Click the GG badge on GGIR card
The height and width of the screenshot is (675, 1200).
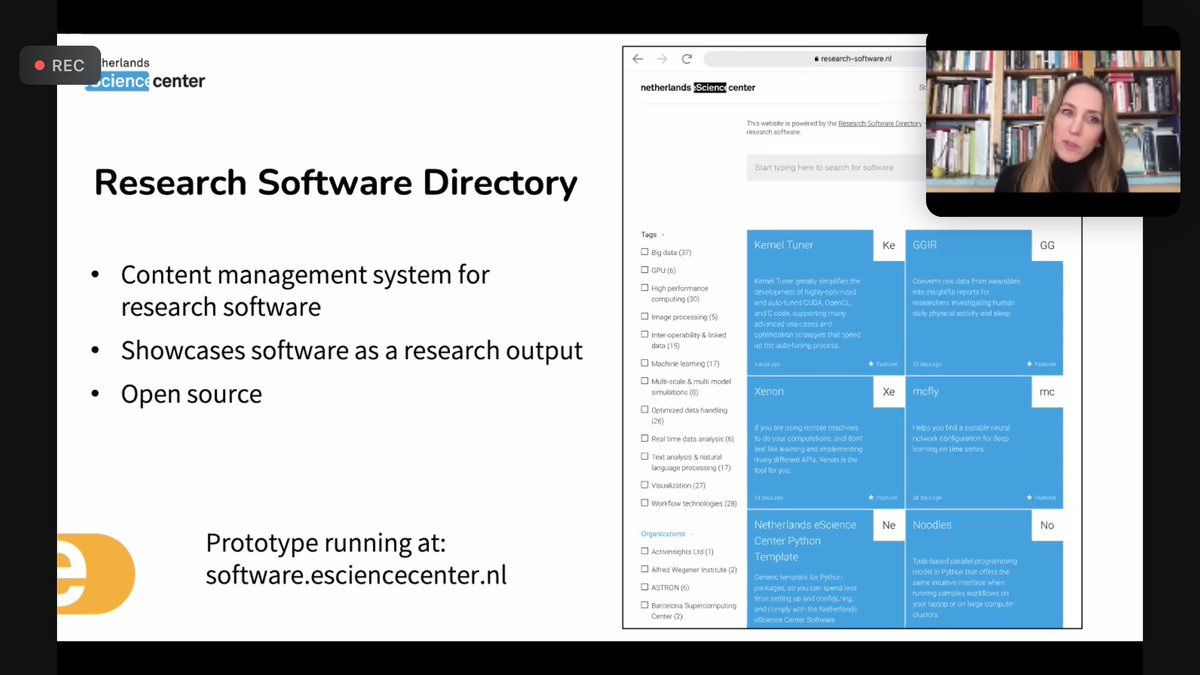pyautogui.click(x=1047, y=245)
